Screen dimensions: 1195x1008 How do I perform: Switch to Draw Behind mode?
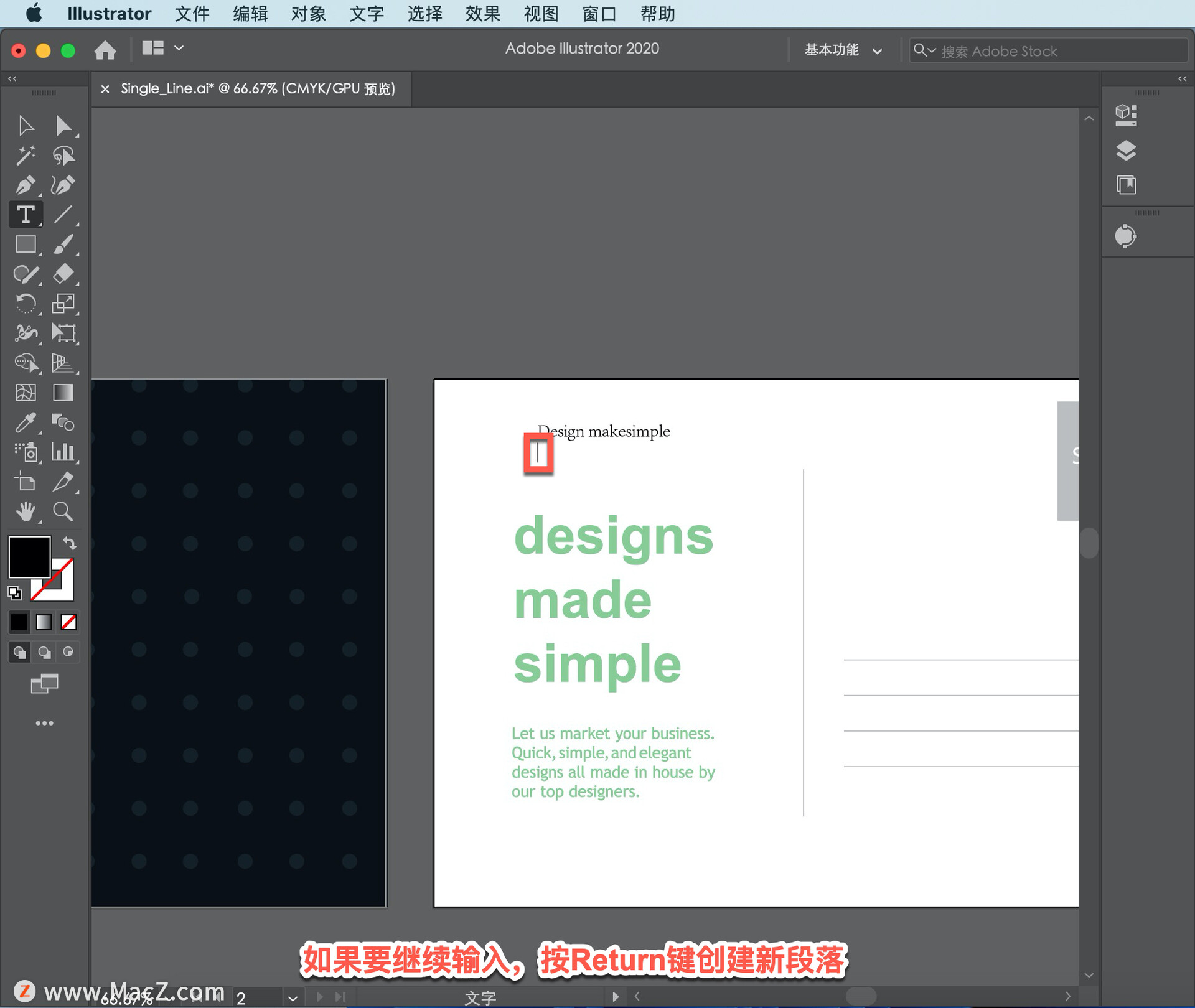[44, 652]
